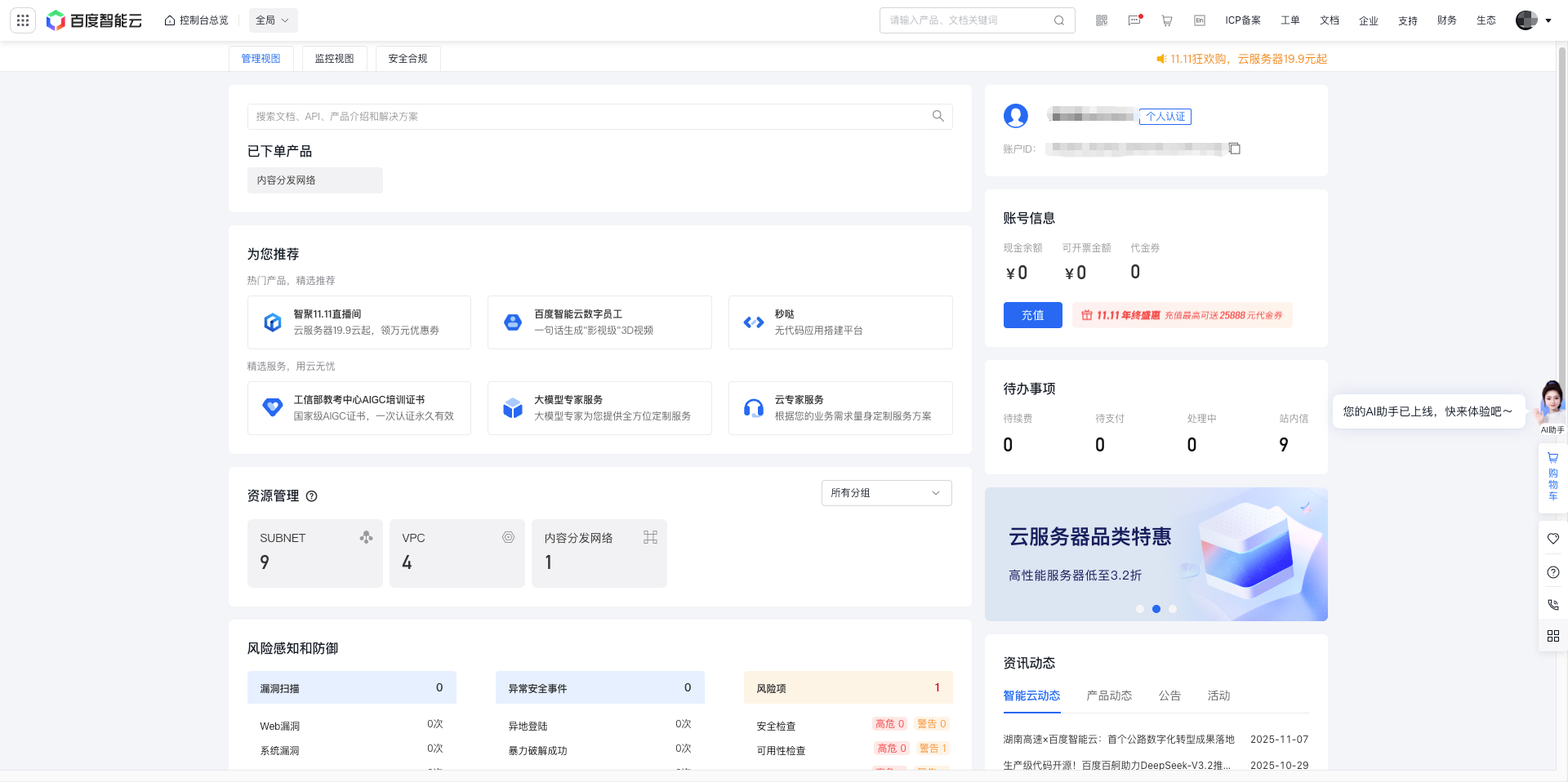Image resolution: width=1568 pixels, height=782 pixels.
Task: Open the 所有分组 group dropdown
Action: point(886,493)
